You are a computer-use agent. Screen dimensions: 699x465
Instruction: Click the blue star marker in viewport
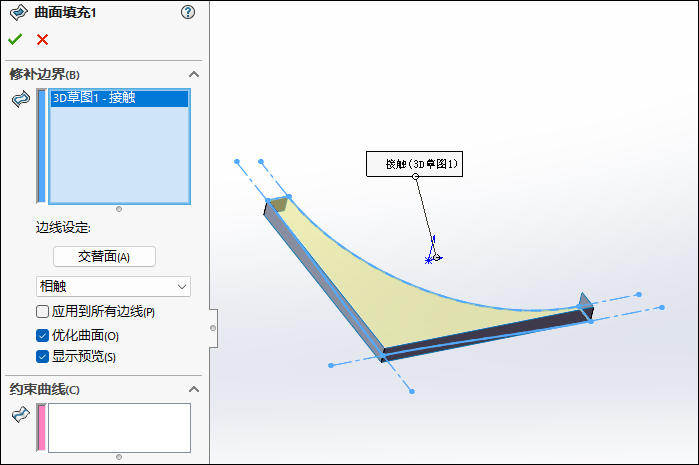coord(429,259)
